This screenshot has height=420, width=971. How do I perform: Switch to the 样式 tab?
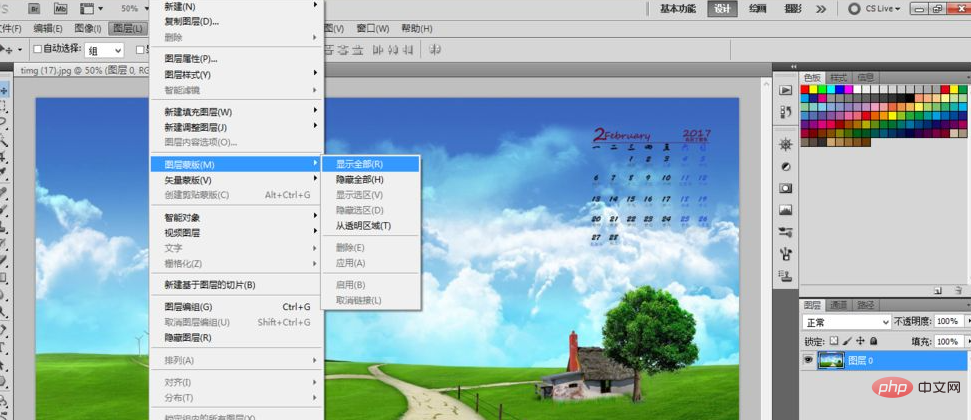point(838,78)
